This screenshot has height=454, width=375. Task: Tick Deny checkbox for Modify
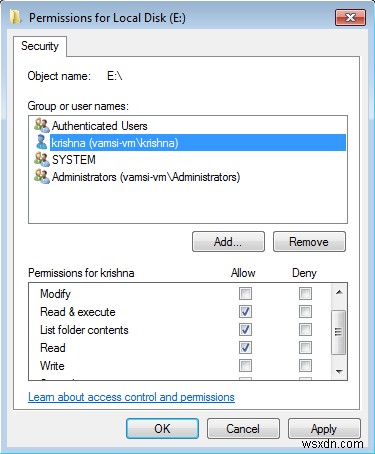[305, 294]
